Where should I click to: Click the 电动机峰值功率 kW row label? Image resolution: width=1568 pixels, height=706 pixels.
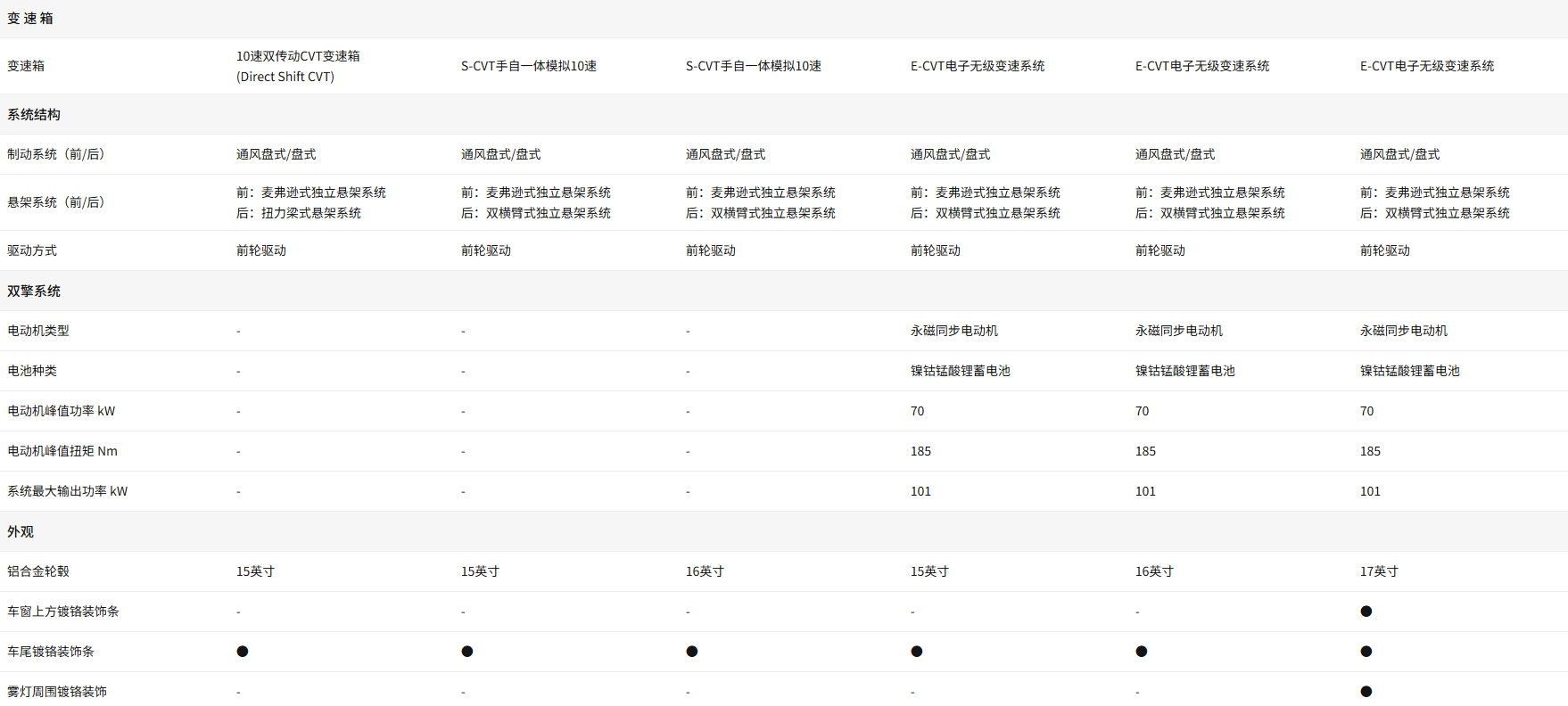pos(62,411)
